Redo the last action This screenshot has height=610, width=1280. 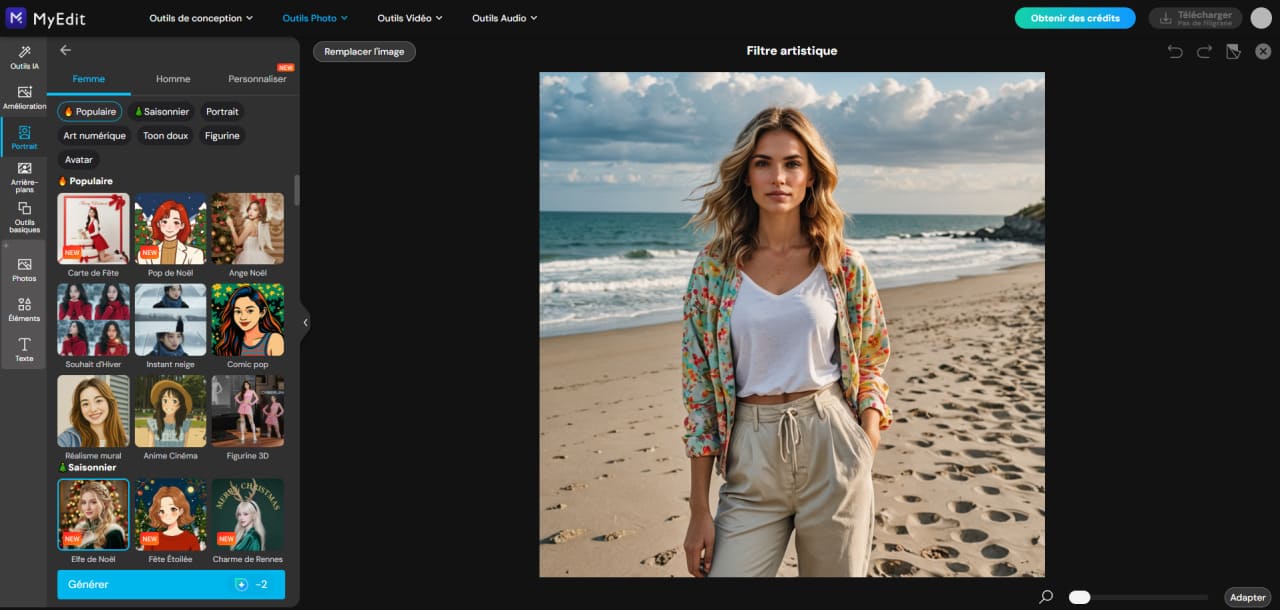[1204, 52]
